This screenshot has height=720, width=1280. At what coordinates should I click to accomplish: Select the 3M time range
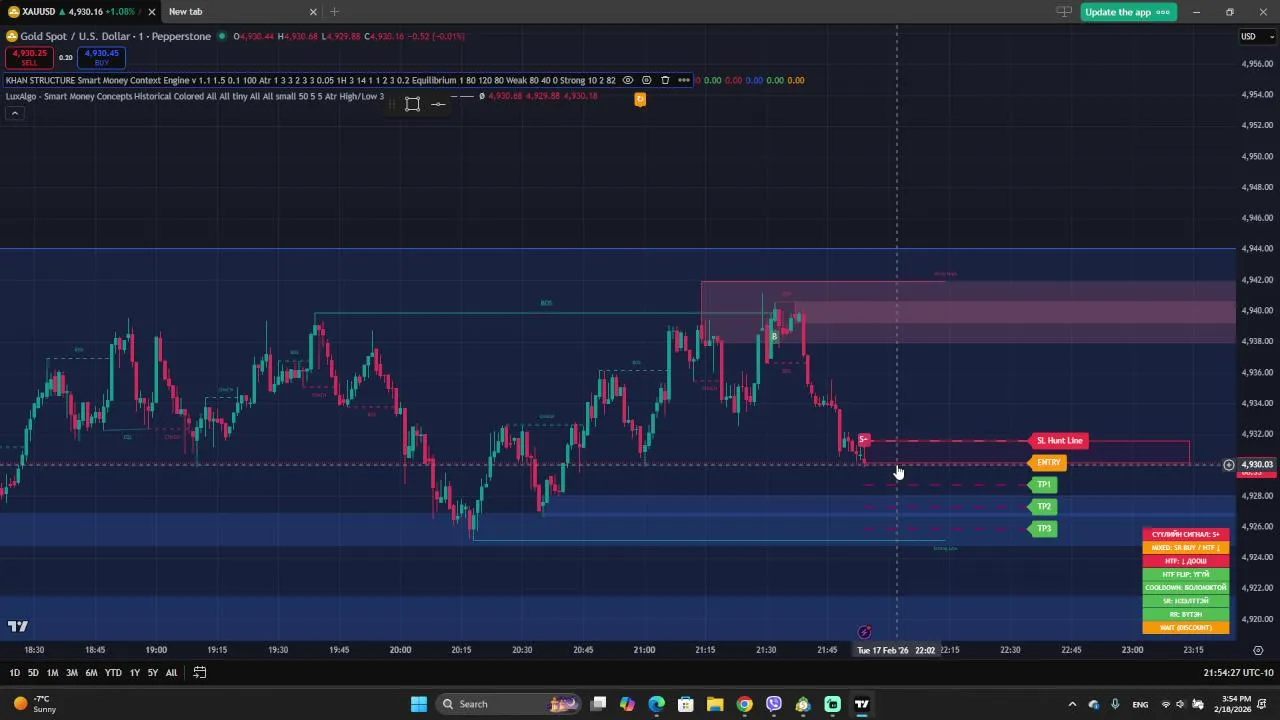72,673
